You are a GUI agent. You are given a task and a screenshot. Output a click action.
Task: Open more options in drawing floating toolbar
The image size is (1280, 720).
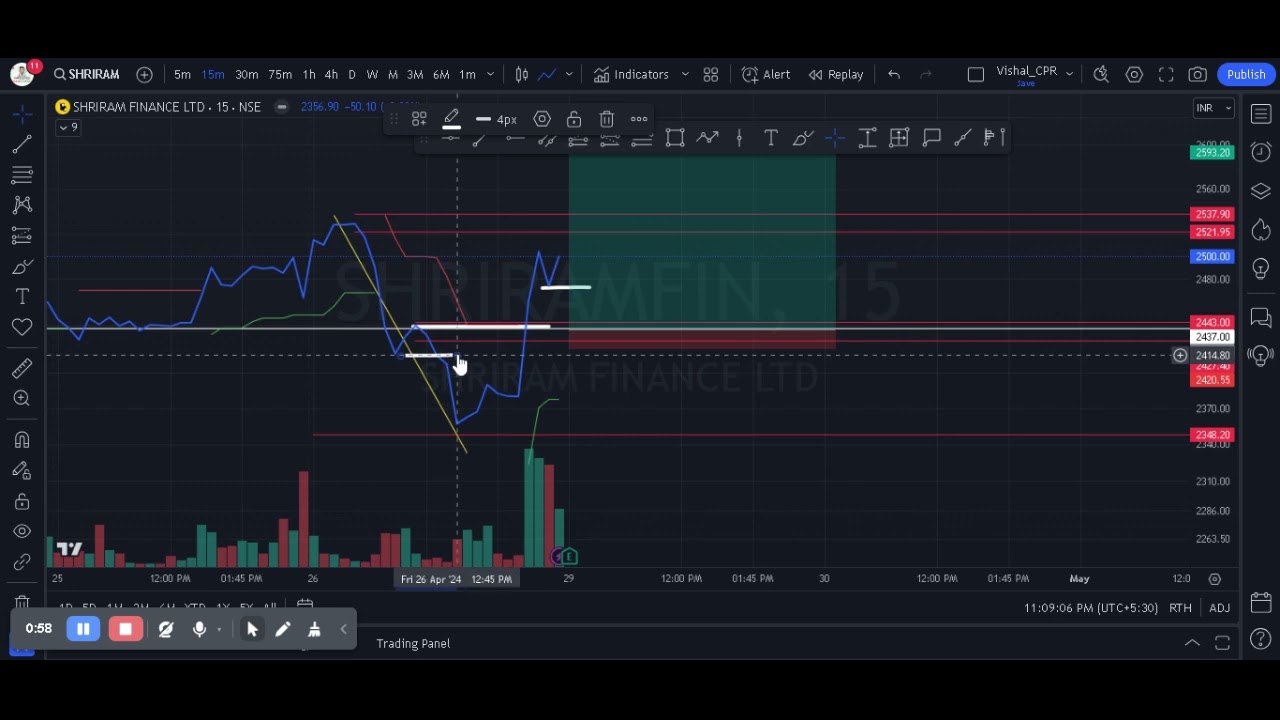point(639,119)
